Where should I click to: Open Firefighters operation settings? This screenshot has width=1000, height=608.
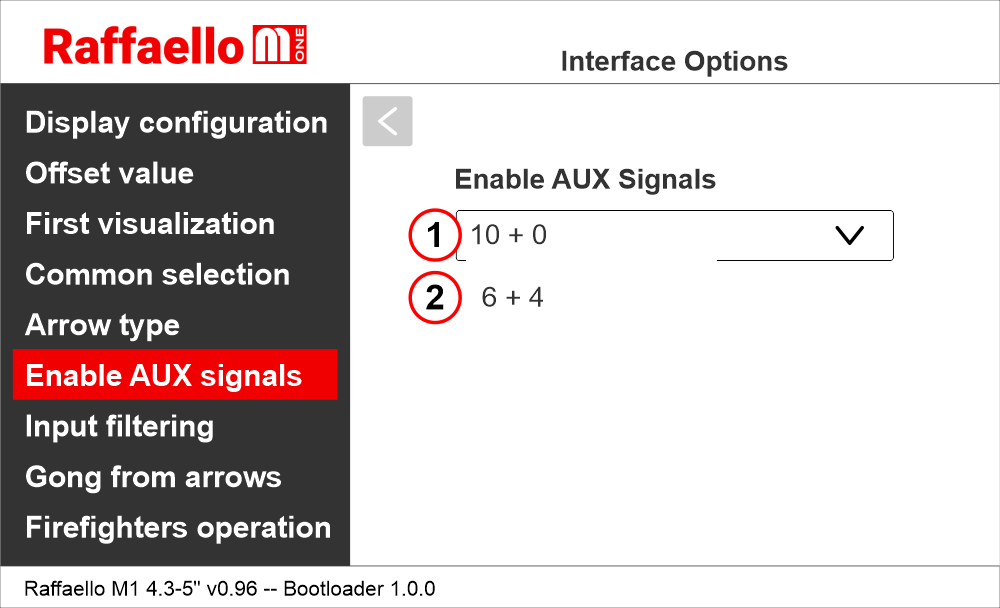[178, 528]
